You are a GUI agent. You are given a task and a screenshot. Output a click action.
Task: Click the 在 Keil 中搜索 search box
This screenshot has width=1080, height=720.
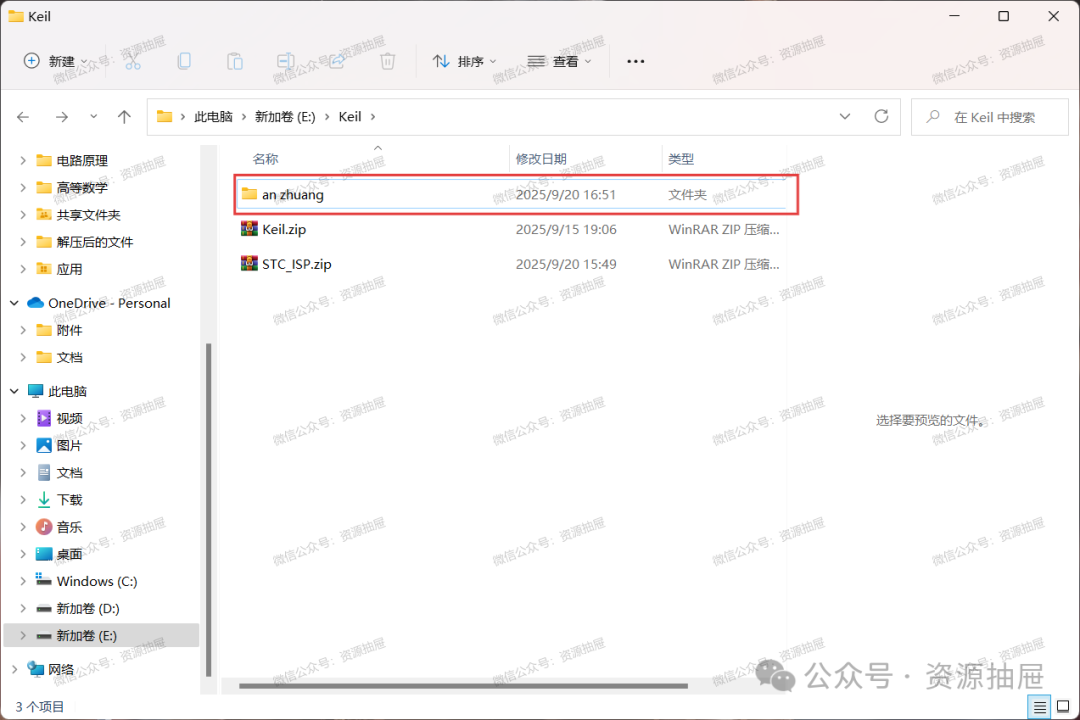pyautogui.click(x=990, y=117)
